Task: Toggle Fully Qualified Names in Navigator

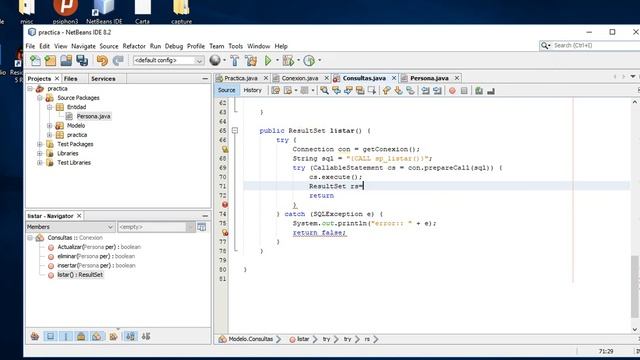Action: coord(113,336)
